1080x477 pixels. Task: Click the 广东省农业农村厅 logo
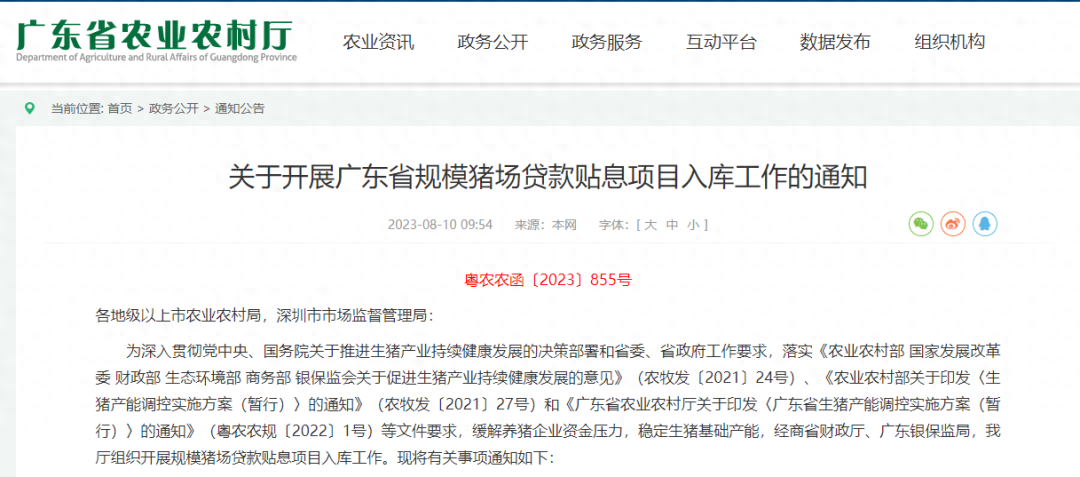[x=157, y=40]
